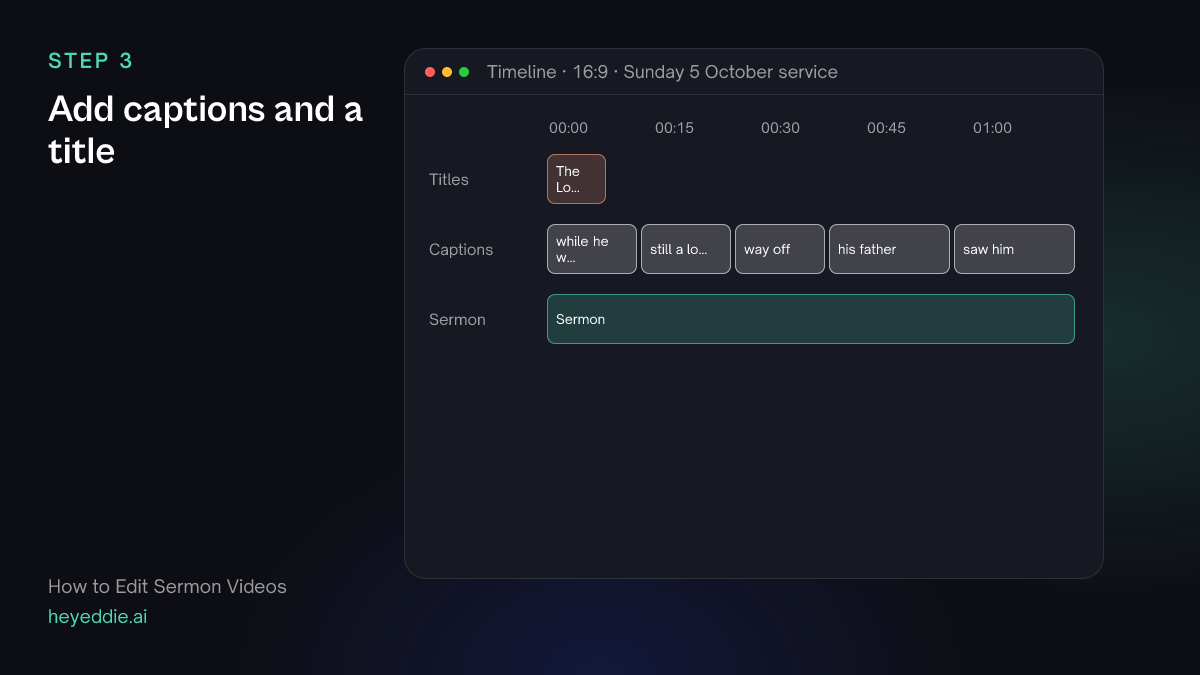The width and height of the screenshot is (1200, 675).
Task: Select the 'his father' caption clip
Action: 889,249
